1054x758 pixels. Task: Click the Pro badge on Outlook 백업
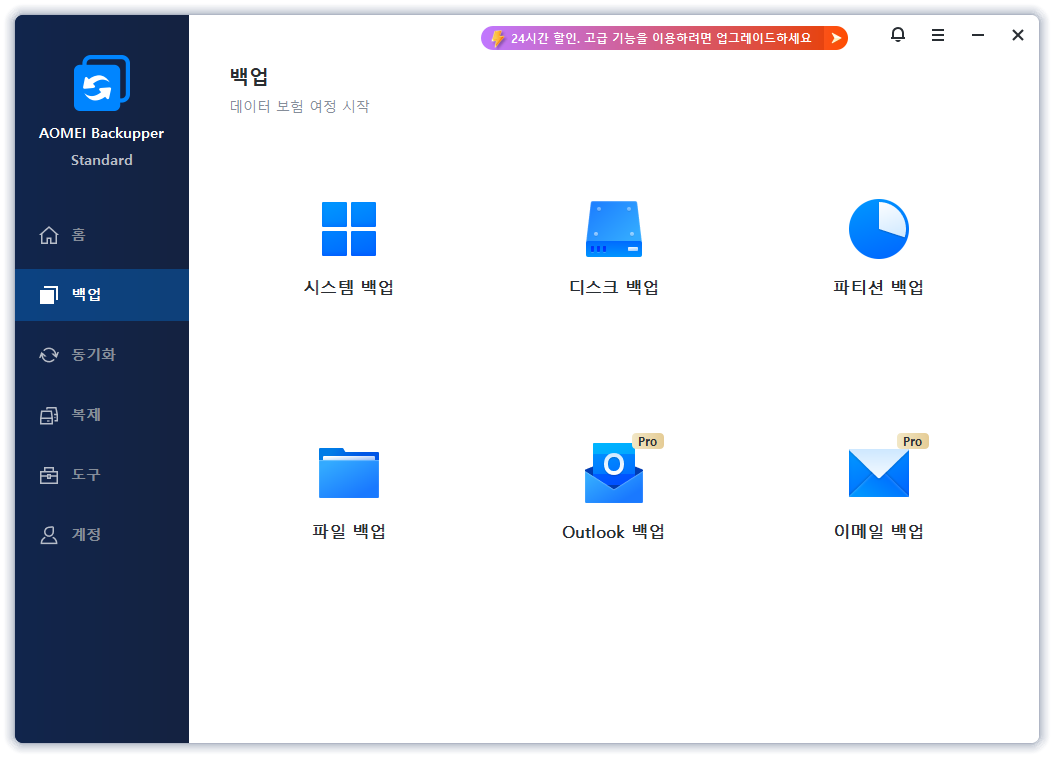click(x=647, y=441)
